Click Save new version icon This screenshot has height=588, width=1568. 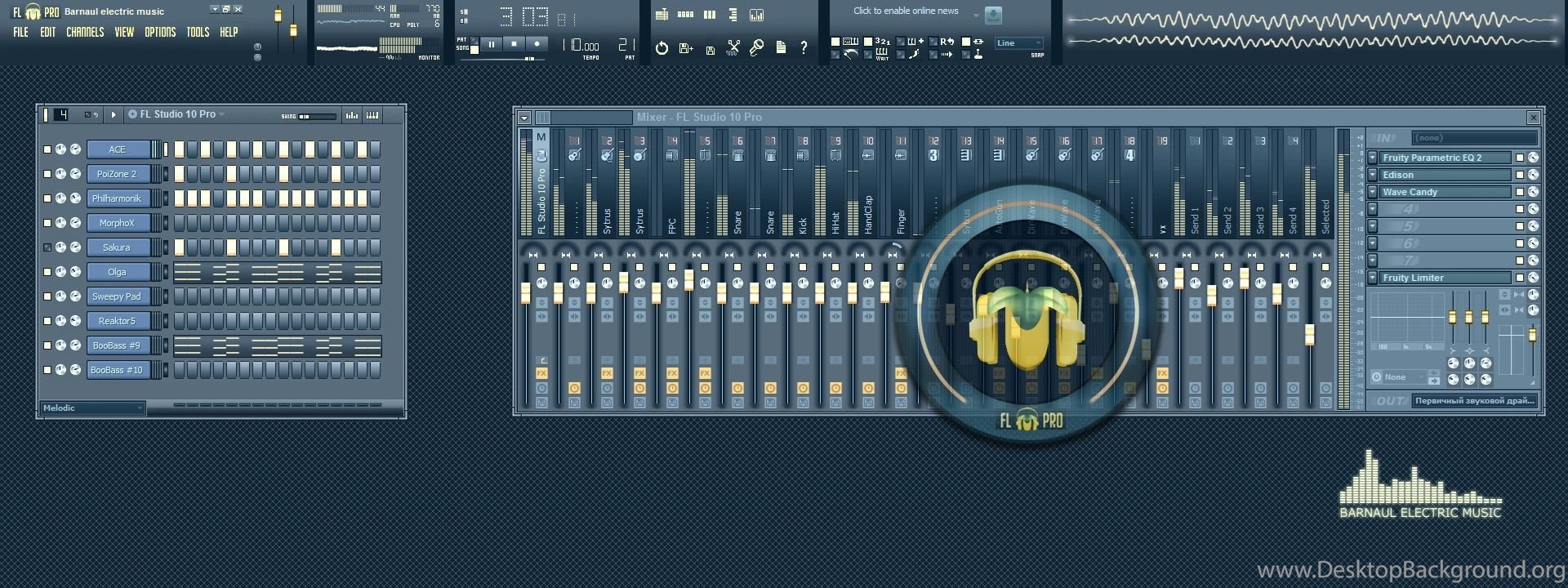pyautogui.click(x=686, y=48)
